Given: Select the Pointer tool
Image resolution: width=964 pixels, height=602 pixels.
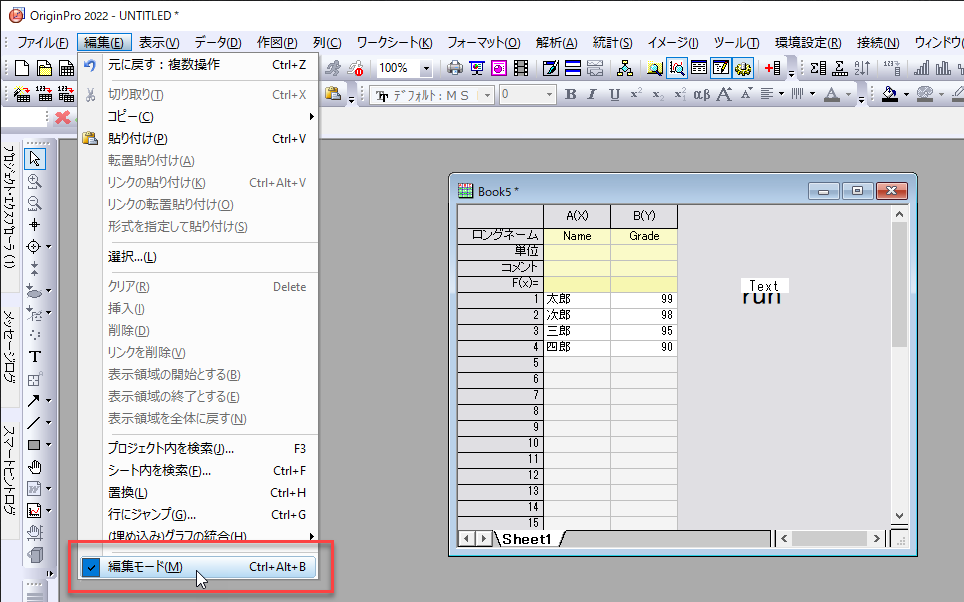Looking at the screenshot, I should coord(34,159).
